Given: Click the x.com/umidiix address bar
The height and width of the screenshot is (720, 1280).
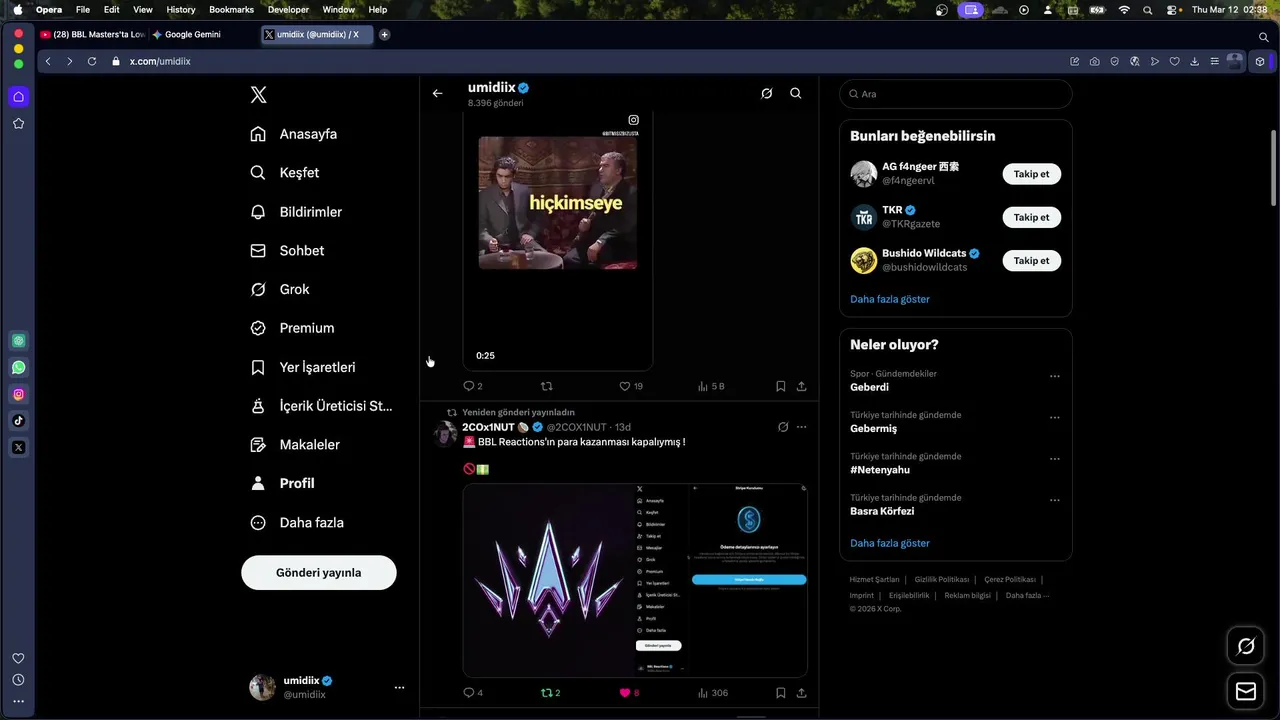Looking at the screenshot, I should 160,61.
